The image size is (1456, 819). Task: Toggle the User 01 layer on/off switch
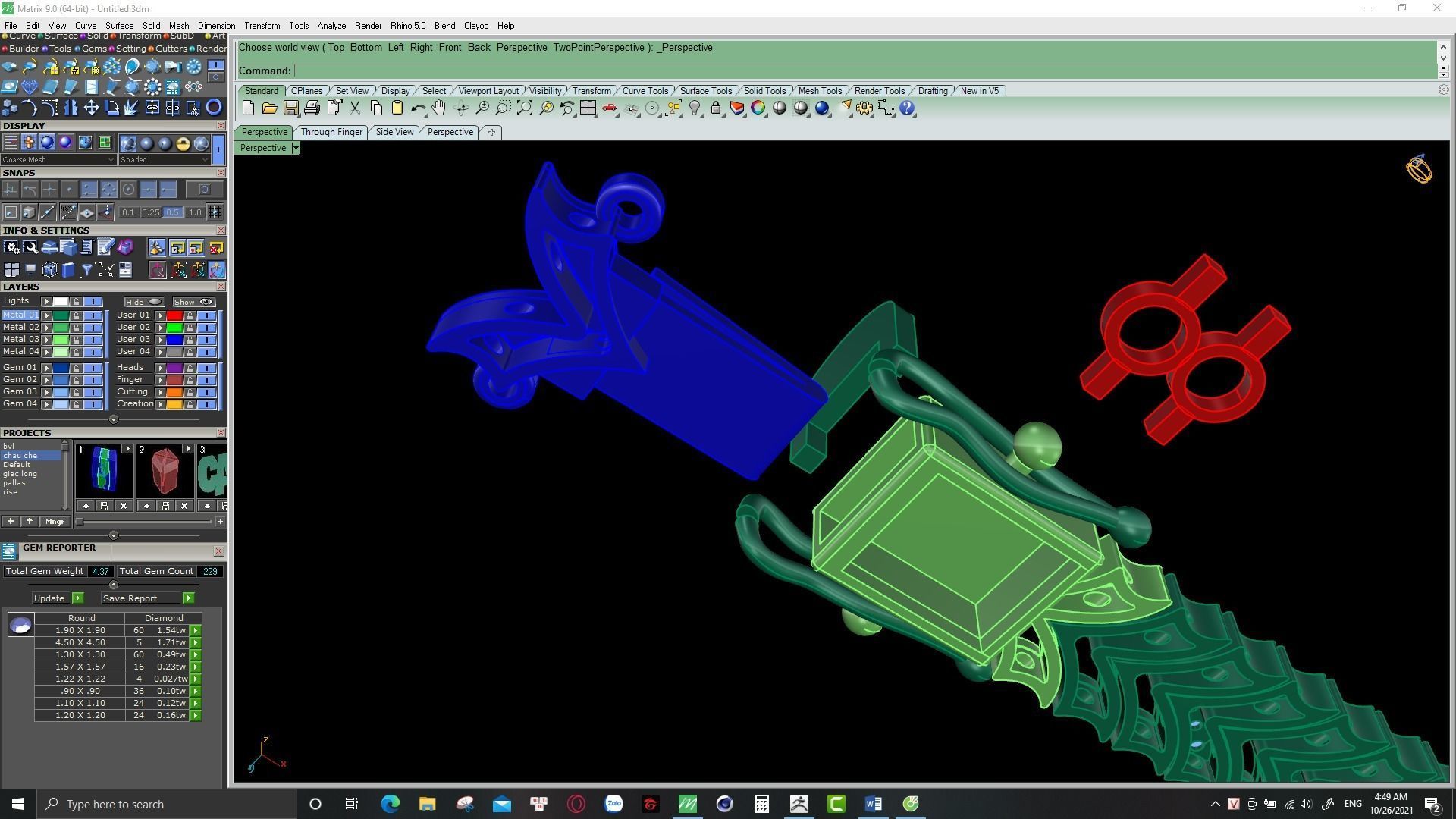coord(206,315)
